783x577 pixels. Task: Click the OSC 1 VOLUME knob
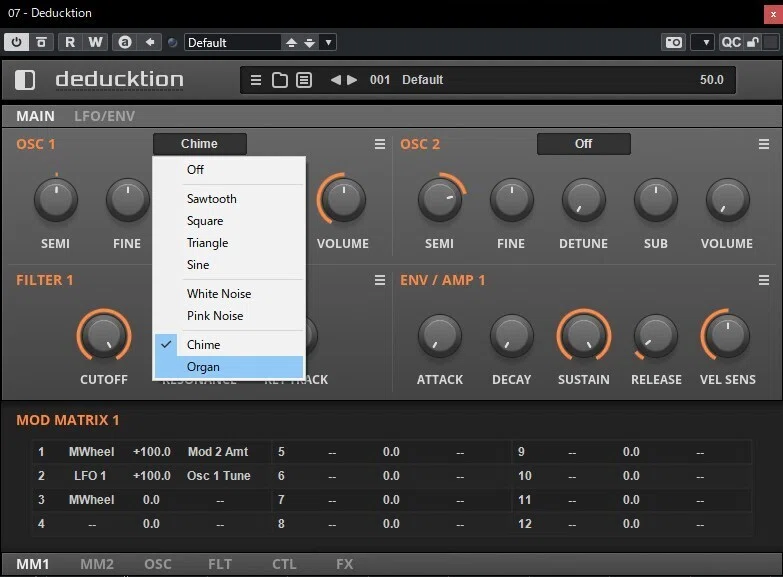click(343, 200)
